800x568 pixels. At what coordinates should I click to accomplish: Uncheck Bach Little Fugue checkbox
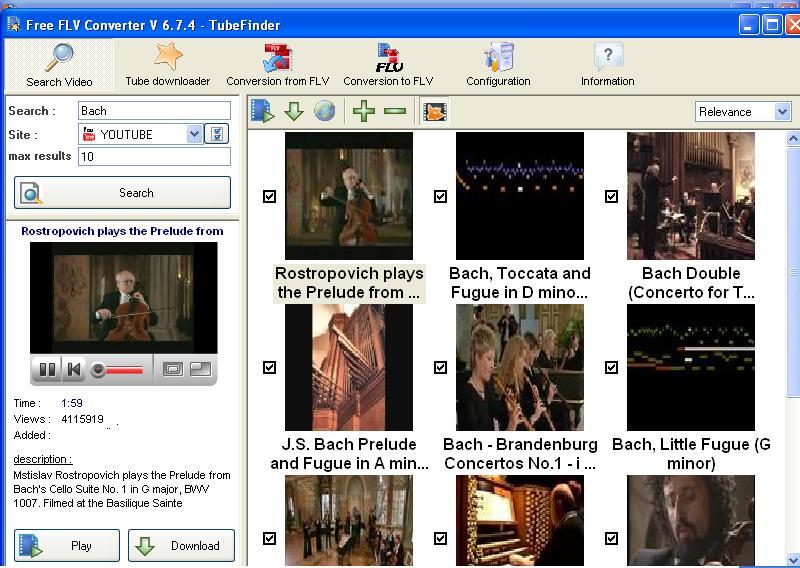[611, 367]
